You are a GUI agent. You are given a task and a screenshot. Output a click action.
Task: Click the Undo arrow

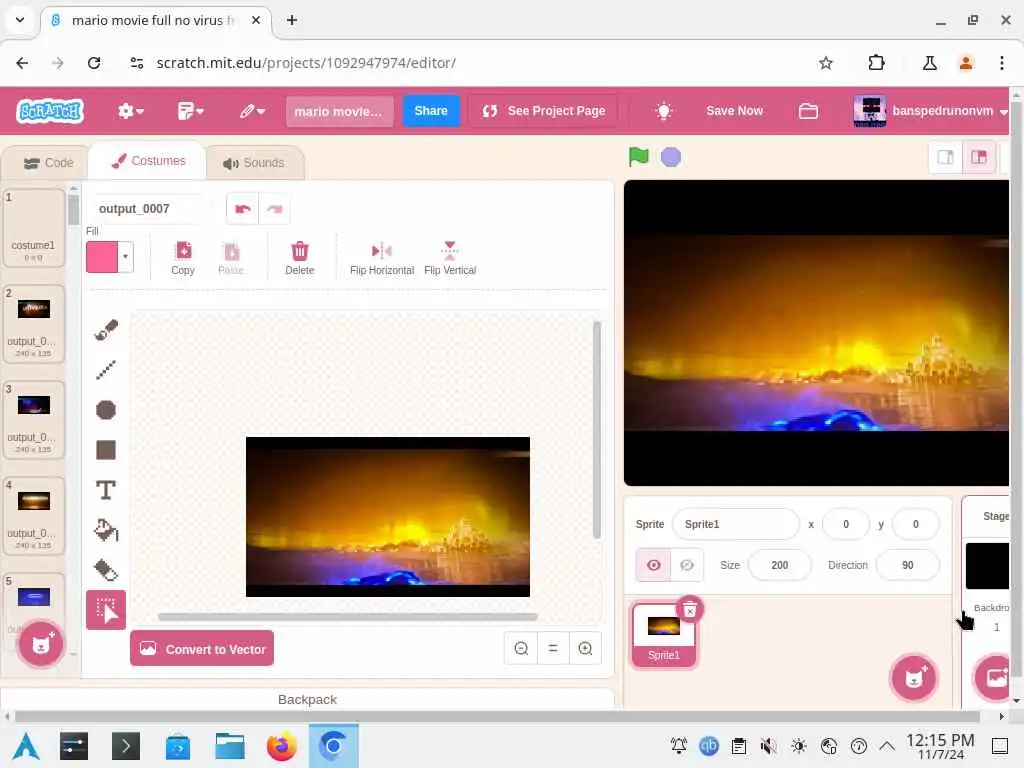click(242, 209)
